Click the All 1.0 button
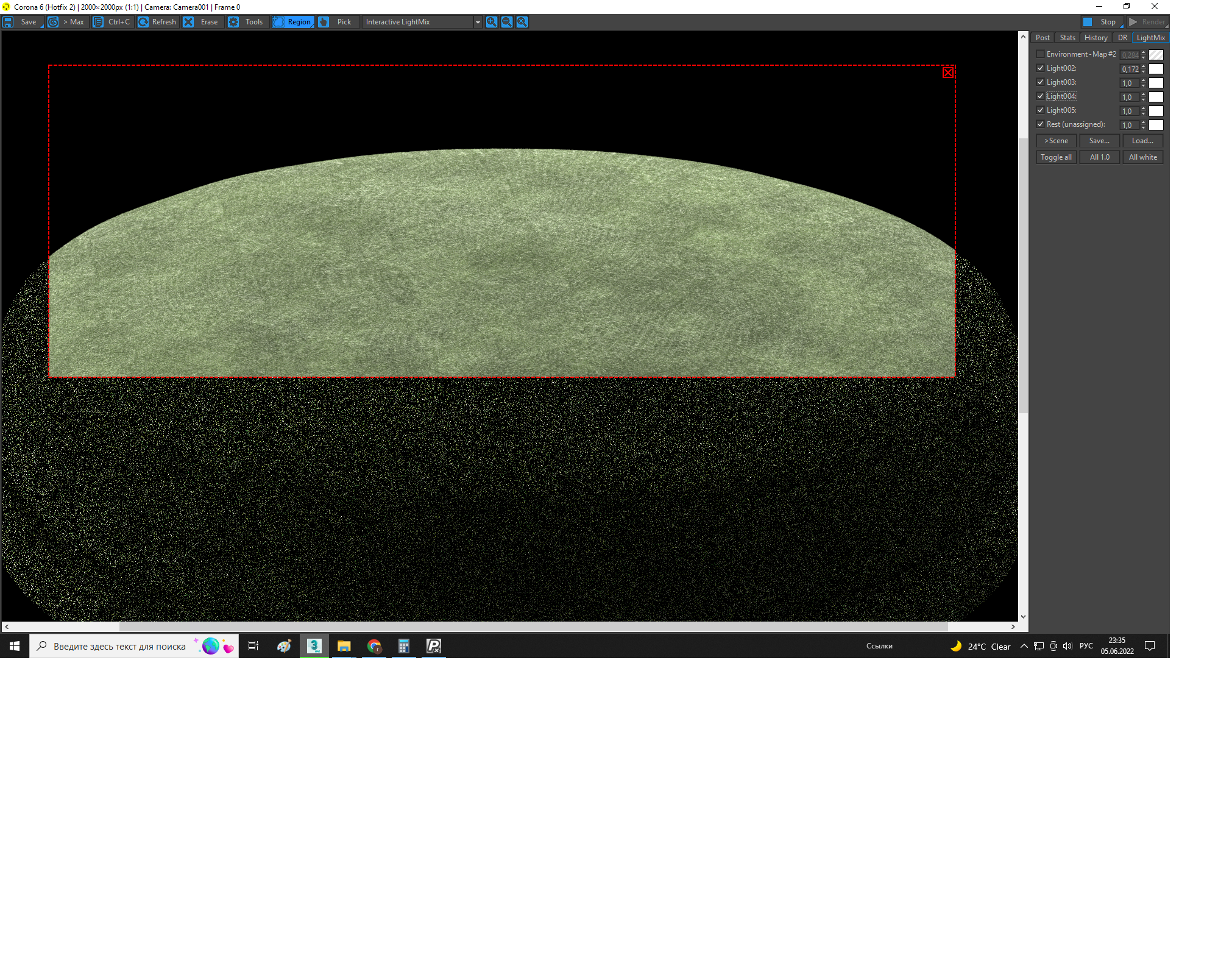Image resolution: width=1232 pixels, height=969 pixels. click(x=1099, y=157)
